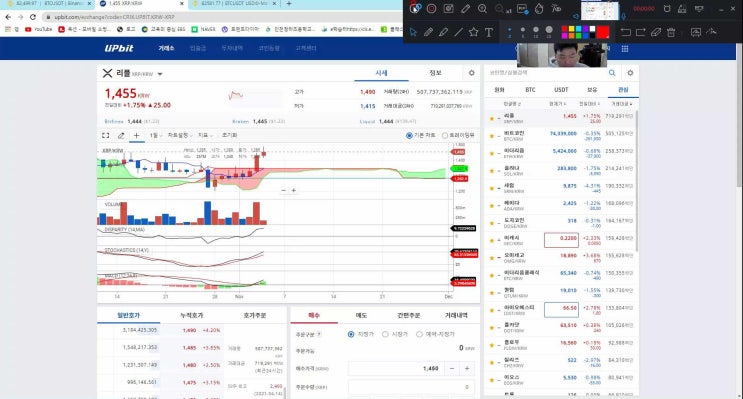The image size is (743, 399).
Task: Open the whiteboard icon in annotation bar
Action: coord(696,32)
